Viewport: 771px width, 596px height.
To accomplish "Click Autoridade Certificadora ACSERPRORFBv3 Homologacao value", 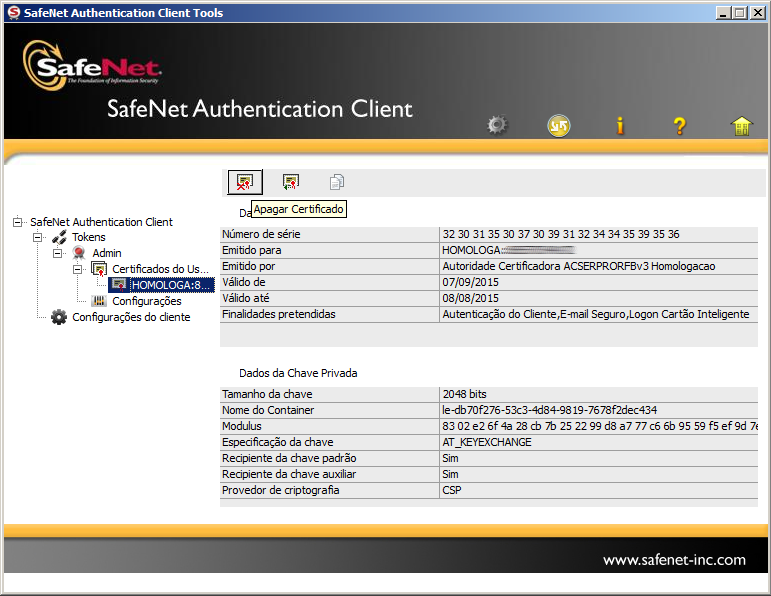I will coord(579,266).
